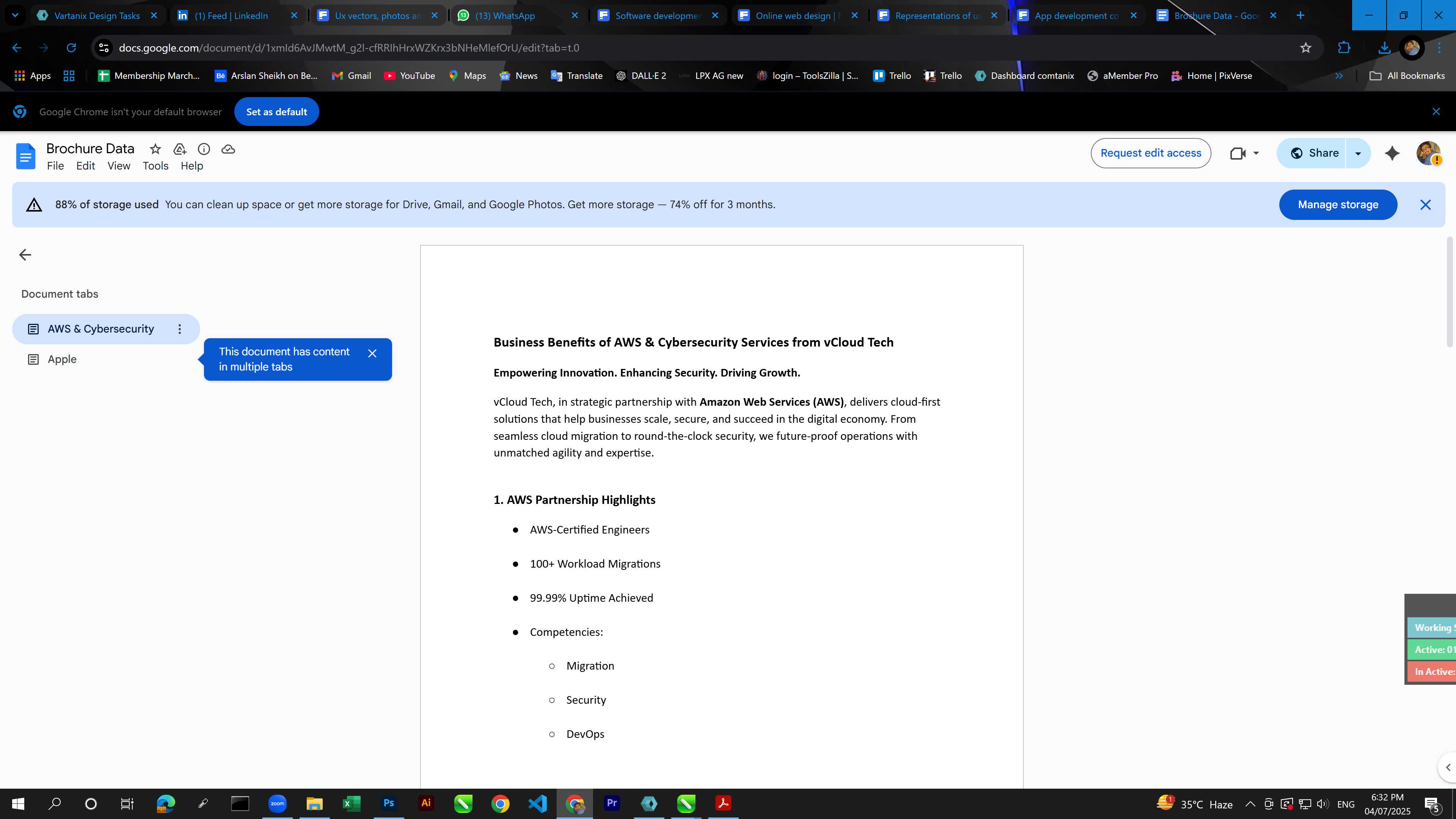Switch to the WhatsApp browser tab
1456x819 pixels.
pos(505,15)
